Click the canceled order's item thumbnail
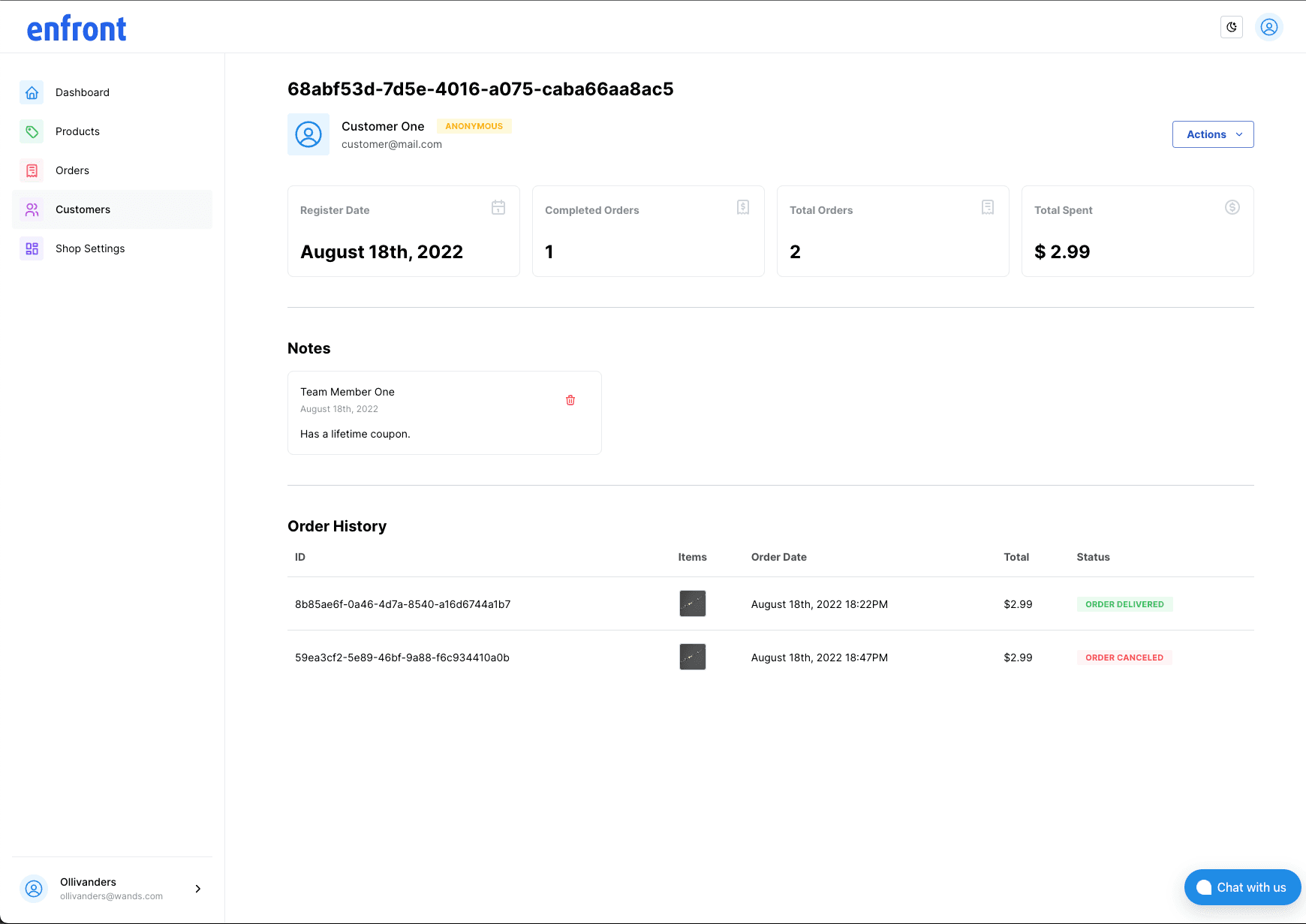The height and width of the screenshot is (924, 1306). 692,657
